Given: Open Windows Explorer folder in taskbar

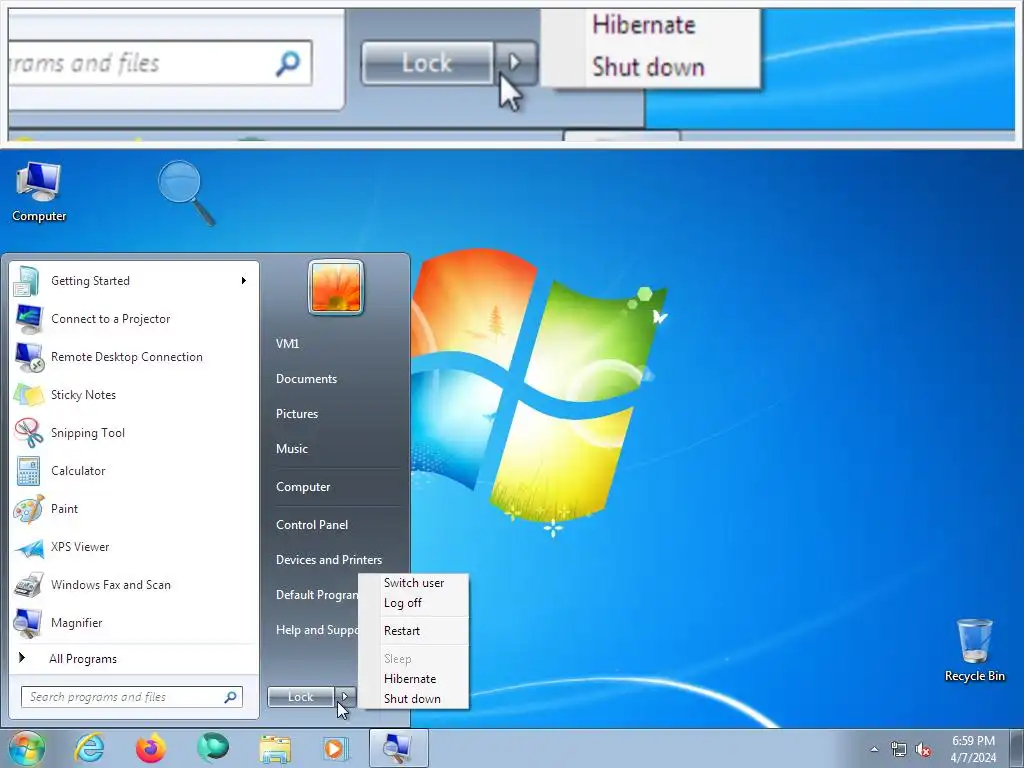Looking at the screenshot, I should [275, 748].
